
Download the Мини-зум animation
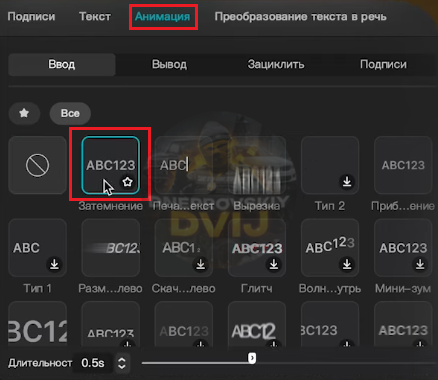(x=420, y=264)
